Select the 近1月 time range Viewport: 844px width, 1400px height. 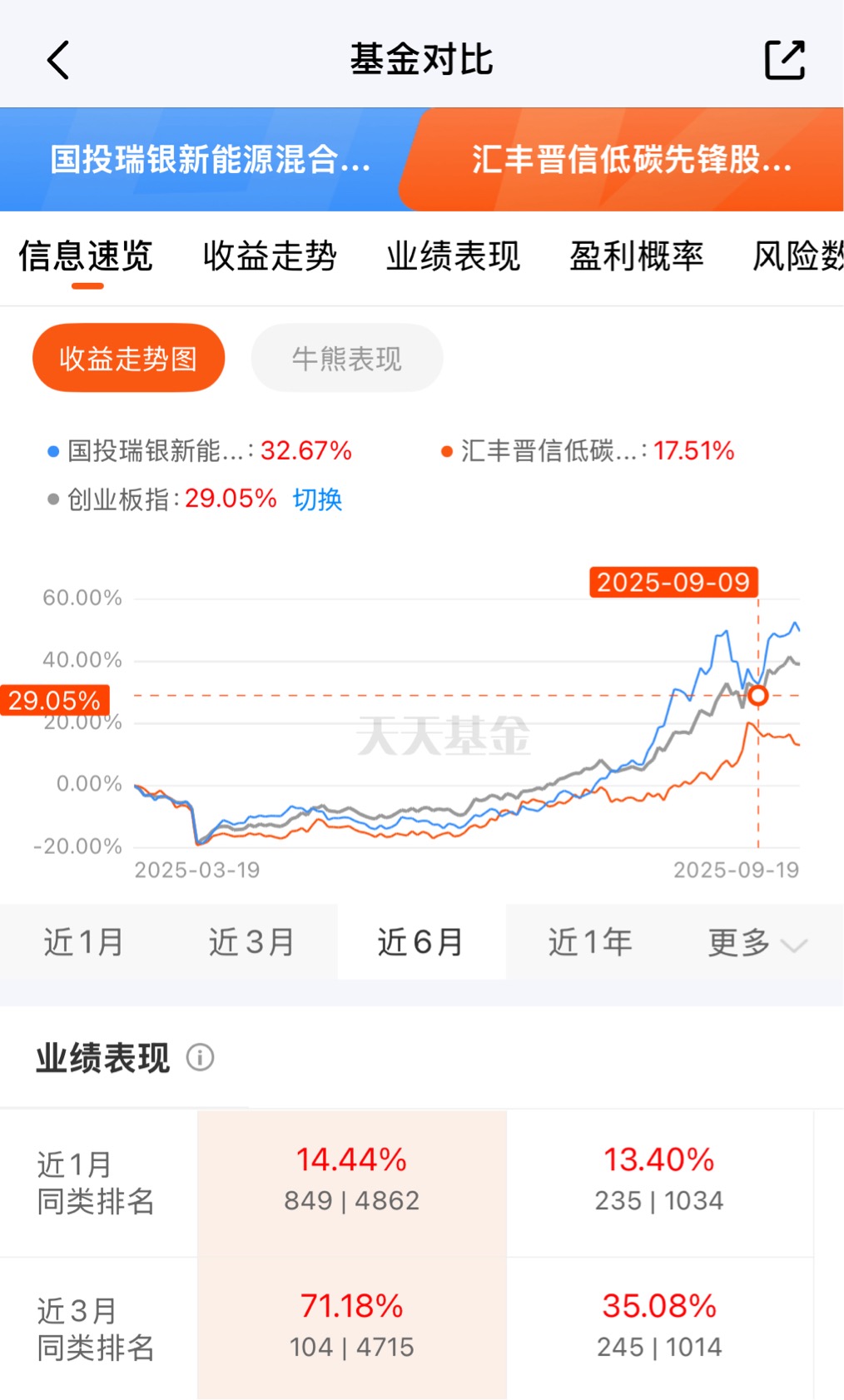[x=84, y=942]
